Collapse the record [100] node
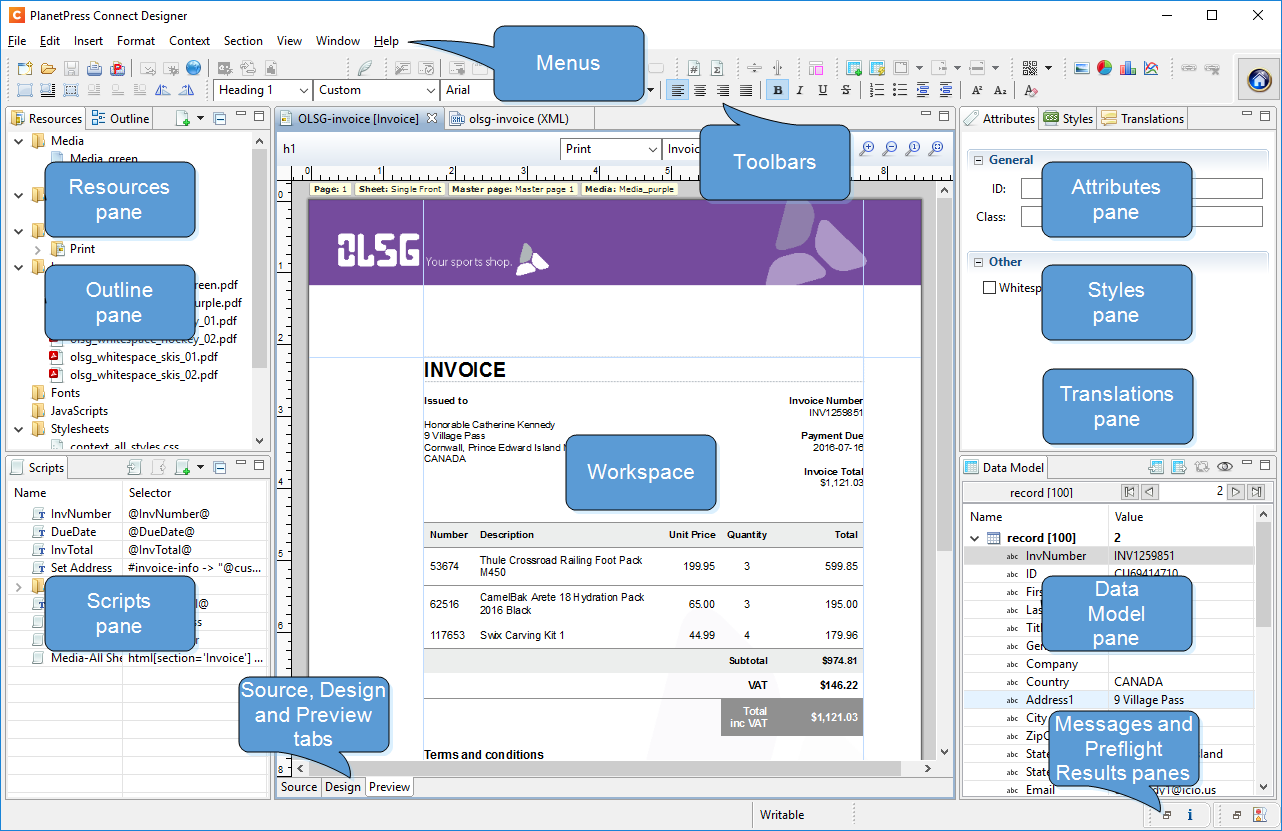 point(975,538)
